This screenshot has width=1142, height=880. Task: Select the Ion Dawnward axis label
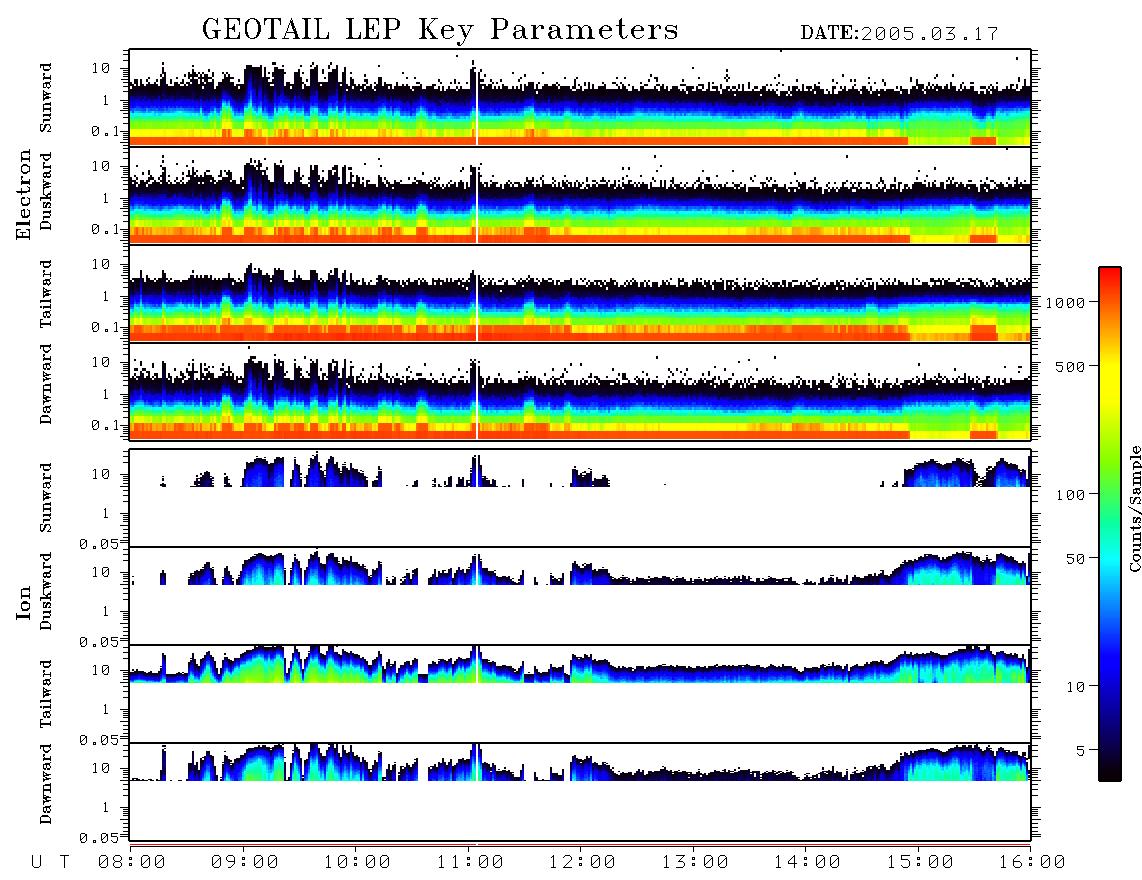[46, 784]
